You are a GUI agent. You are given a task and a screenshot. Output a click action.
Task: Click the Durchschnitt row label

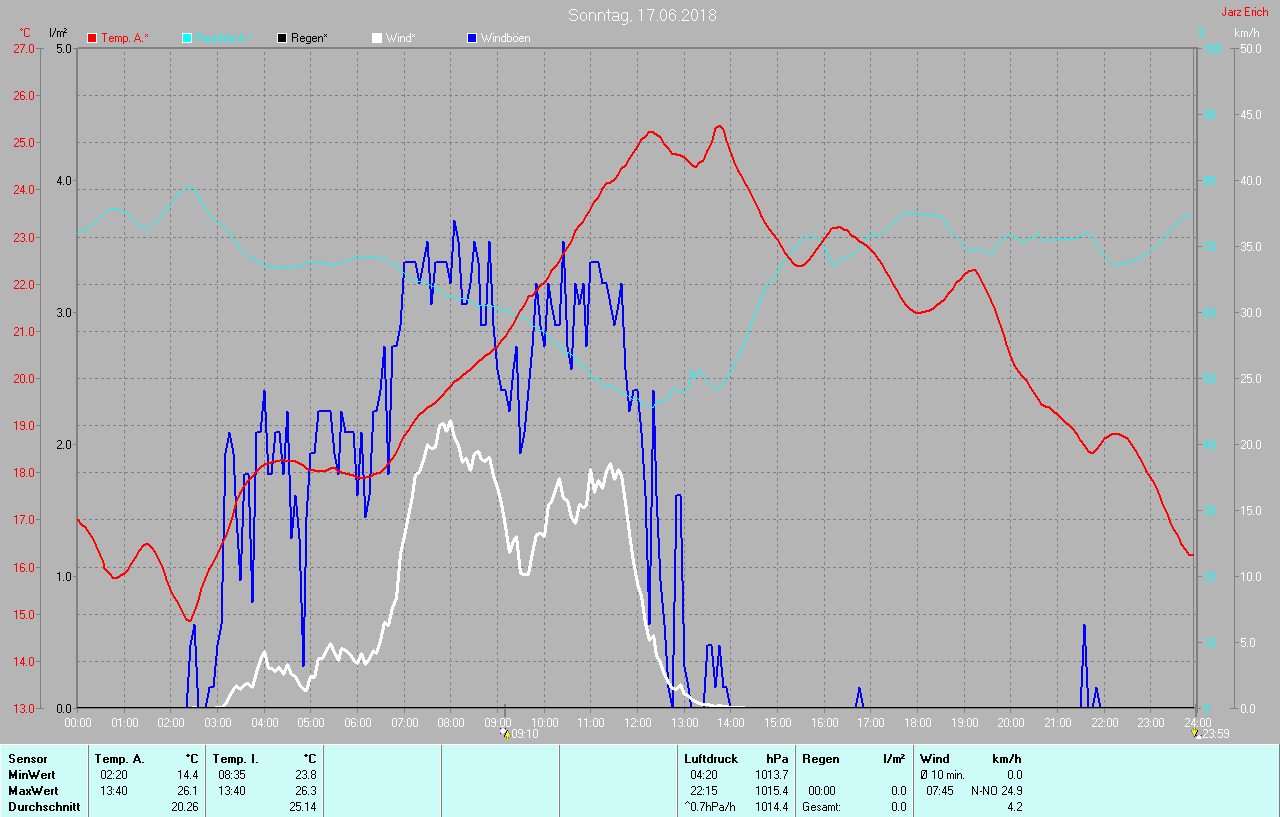pos(44,807)
